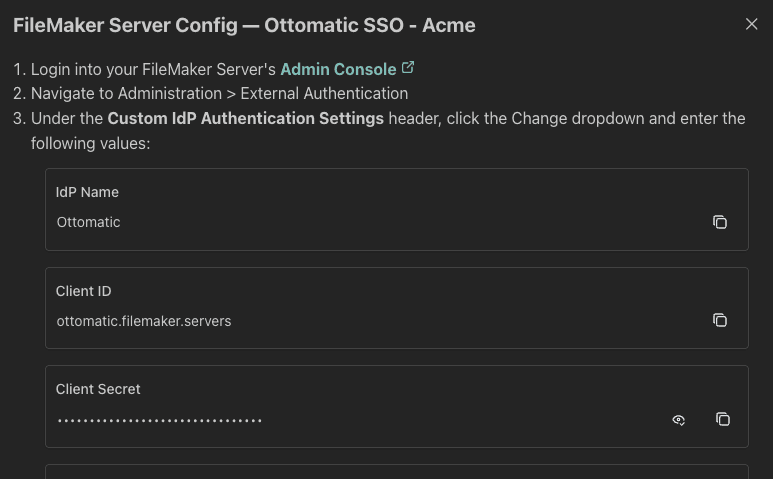Image resolution: width=773 pixels, height=479 pixels.
Task: Reveal the hidden Client Secret
Action: point(679,420)
